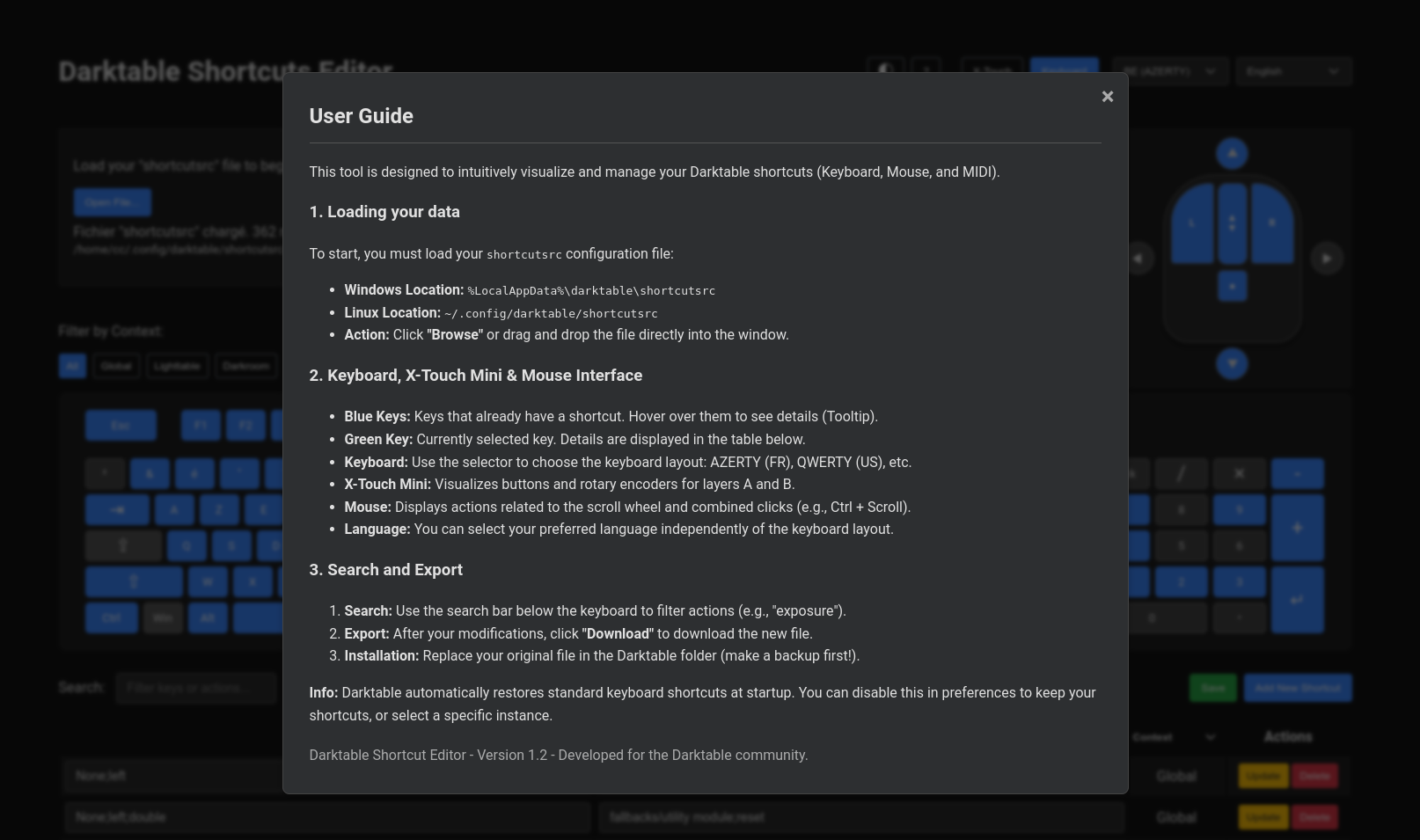Image resolution: width=1420 pixels, height=840 pixels.
Task: Click the mouse scroll-up arrow icon
Action: tap(1232, 154)
